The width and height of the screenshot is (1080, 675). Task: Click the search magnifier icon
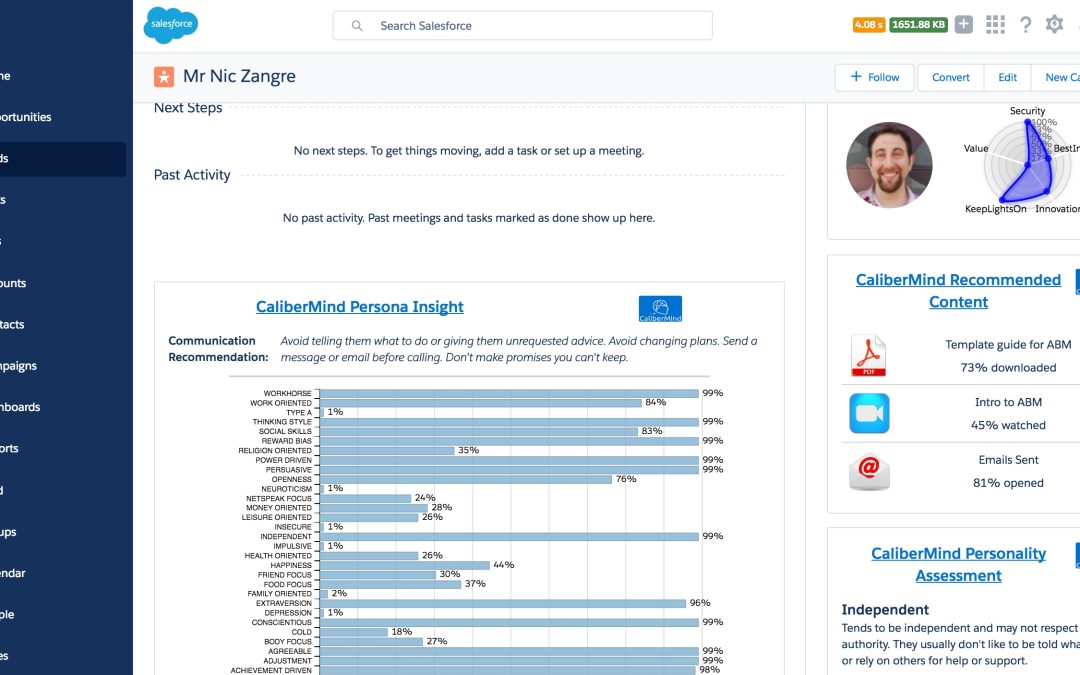[x=357, y=26]
